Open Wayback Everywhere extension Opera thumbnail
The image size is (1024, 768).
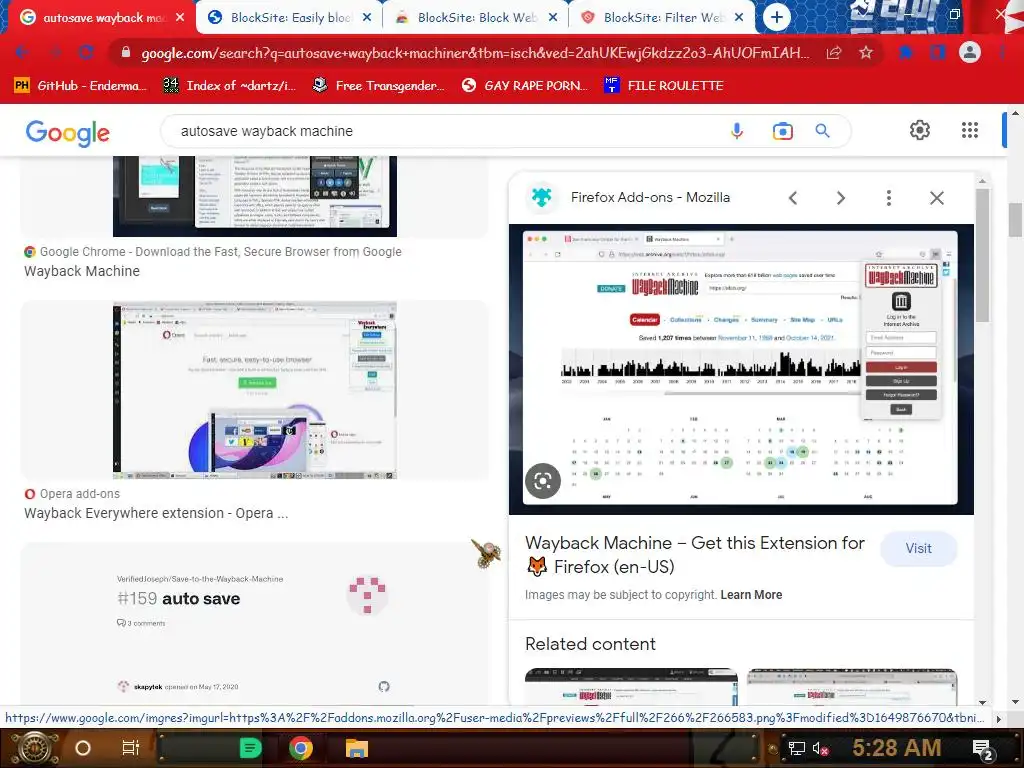click(255, 390)
